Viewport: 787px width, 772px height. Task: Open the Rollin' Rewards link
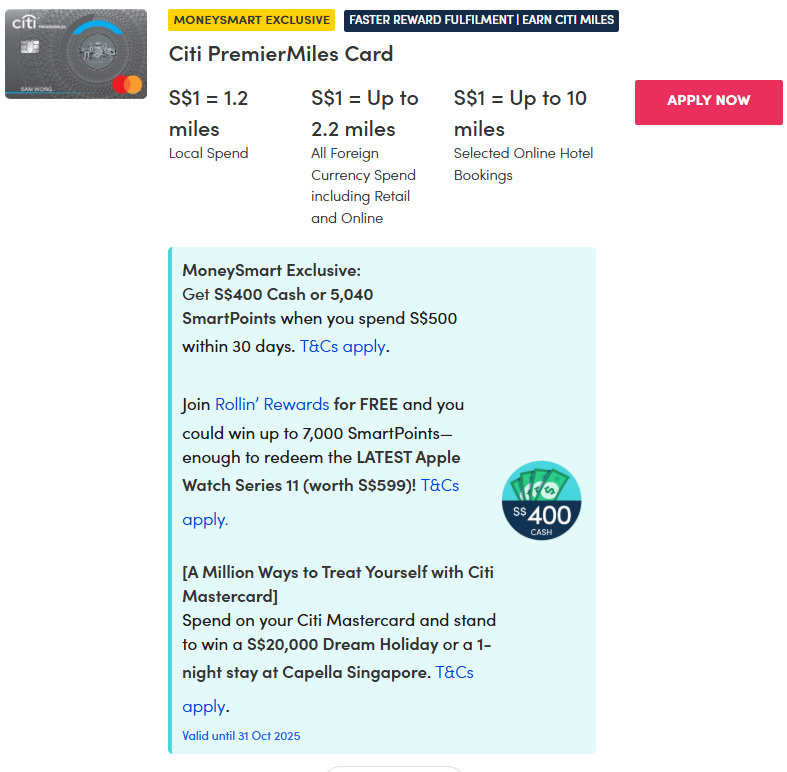(x=271, y=405)
